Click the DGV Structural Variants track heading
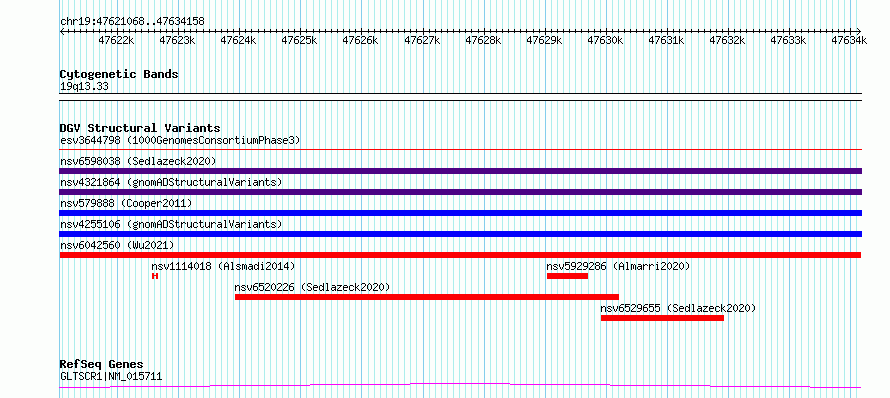 point(140,128)
